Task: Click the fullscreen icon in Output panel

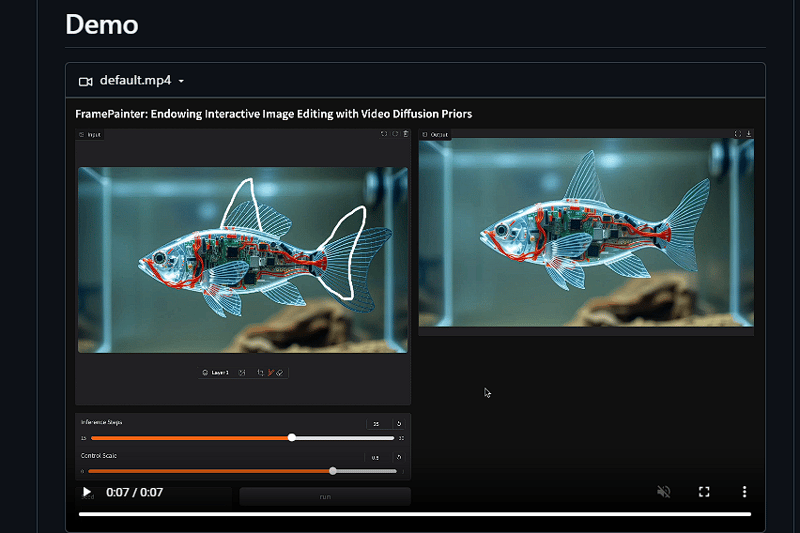Action: click(x=737, y=134)
